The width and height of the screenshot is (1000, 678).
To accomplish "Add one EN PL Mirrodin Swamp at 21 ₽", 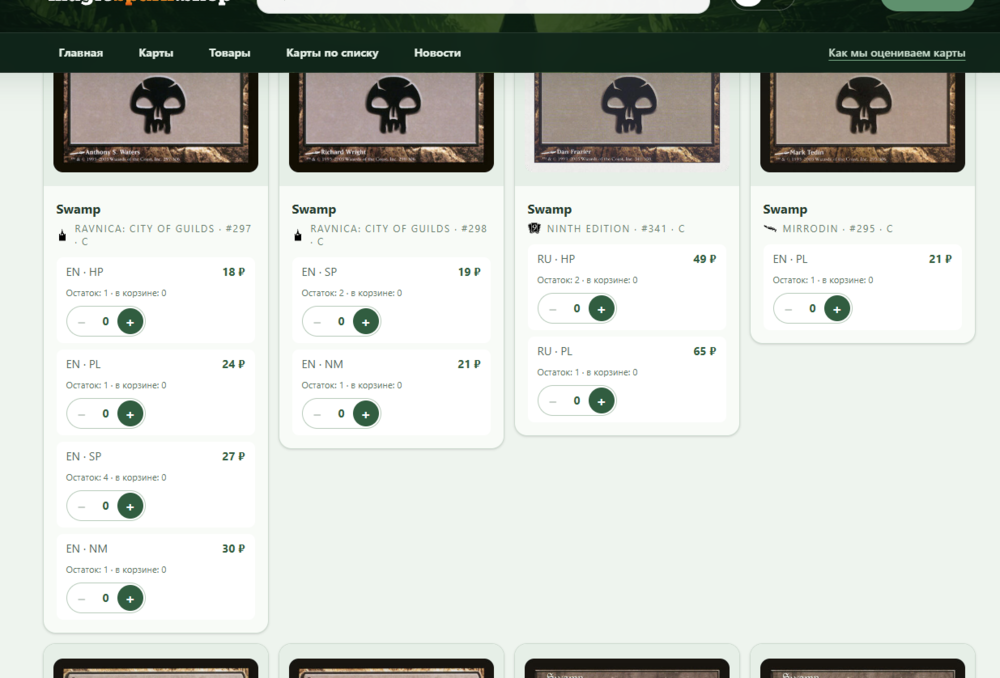I will [x=837, y=309].
